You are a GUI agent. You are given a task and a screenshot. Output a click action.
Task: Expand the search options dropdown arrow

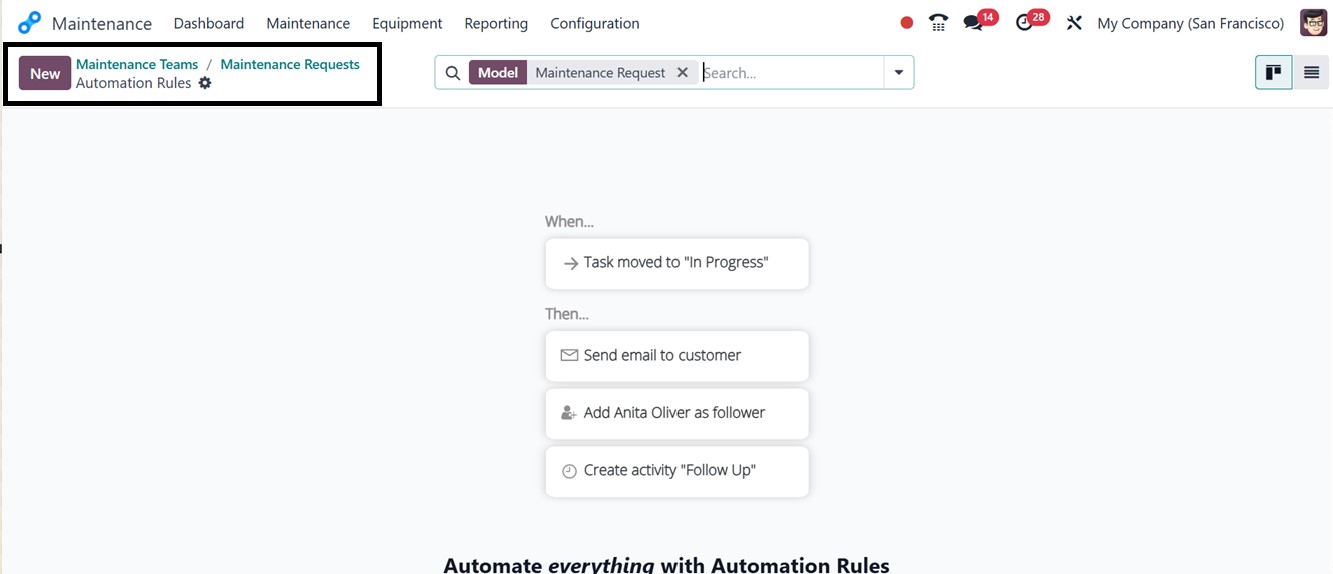pos(898,73)
